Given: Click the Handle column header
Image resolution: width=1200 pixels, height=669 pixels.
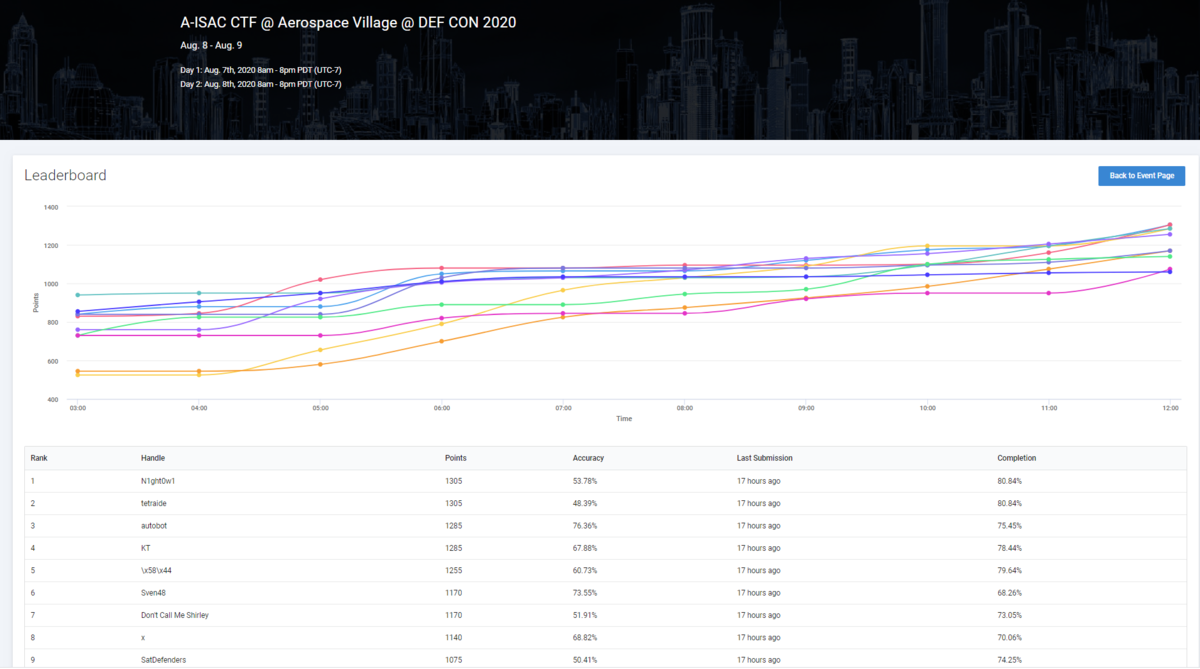Looking at the screenshot, I should (153, 458).
